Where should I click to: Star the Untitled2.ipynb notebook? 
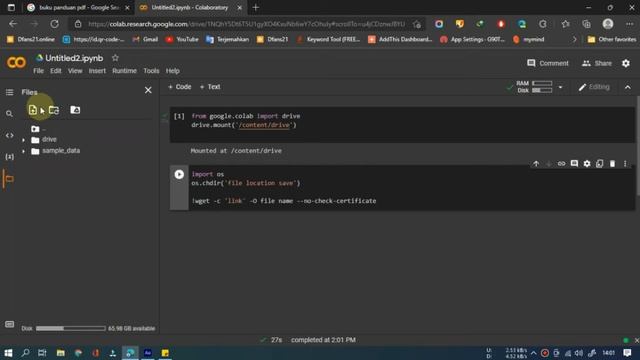pos(115,58)
